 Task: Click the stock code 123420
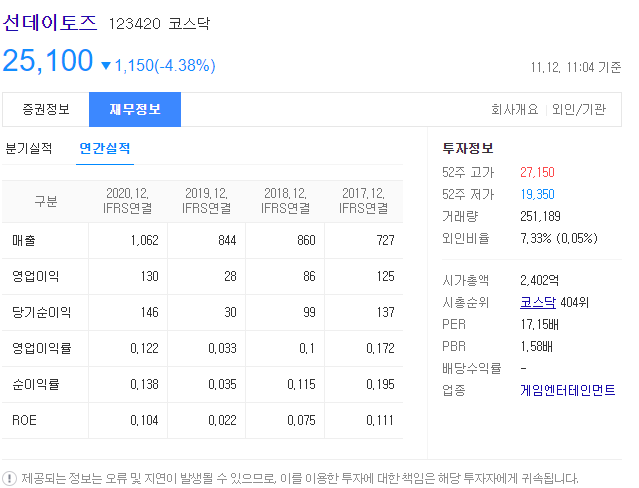(134, 24)
